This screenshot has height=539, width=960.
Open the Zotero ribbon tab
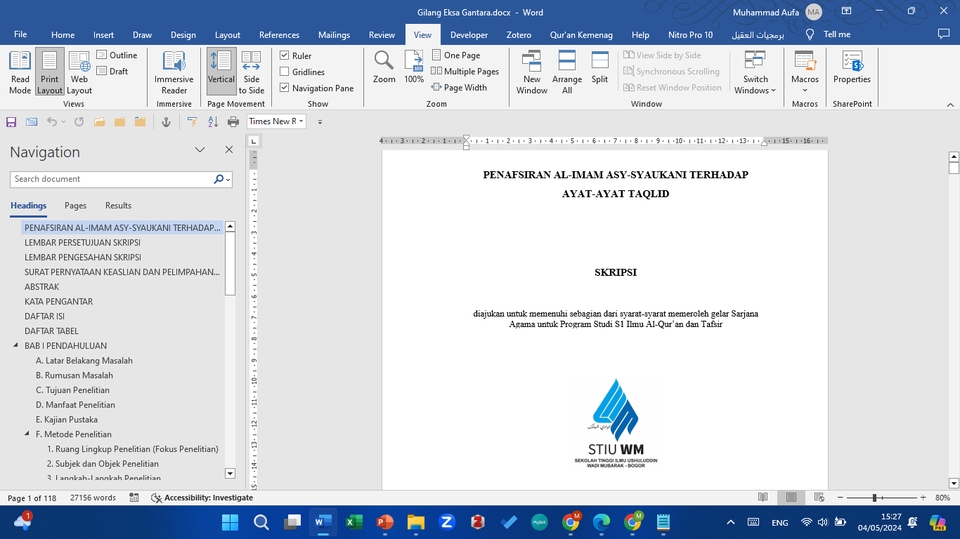tap(519, 35)
